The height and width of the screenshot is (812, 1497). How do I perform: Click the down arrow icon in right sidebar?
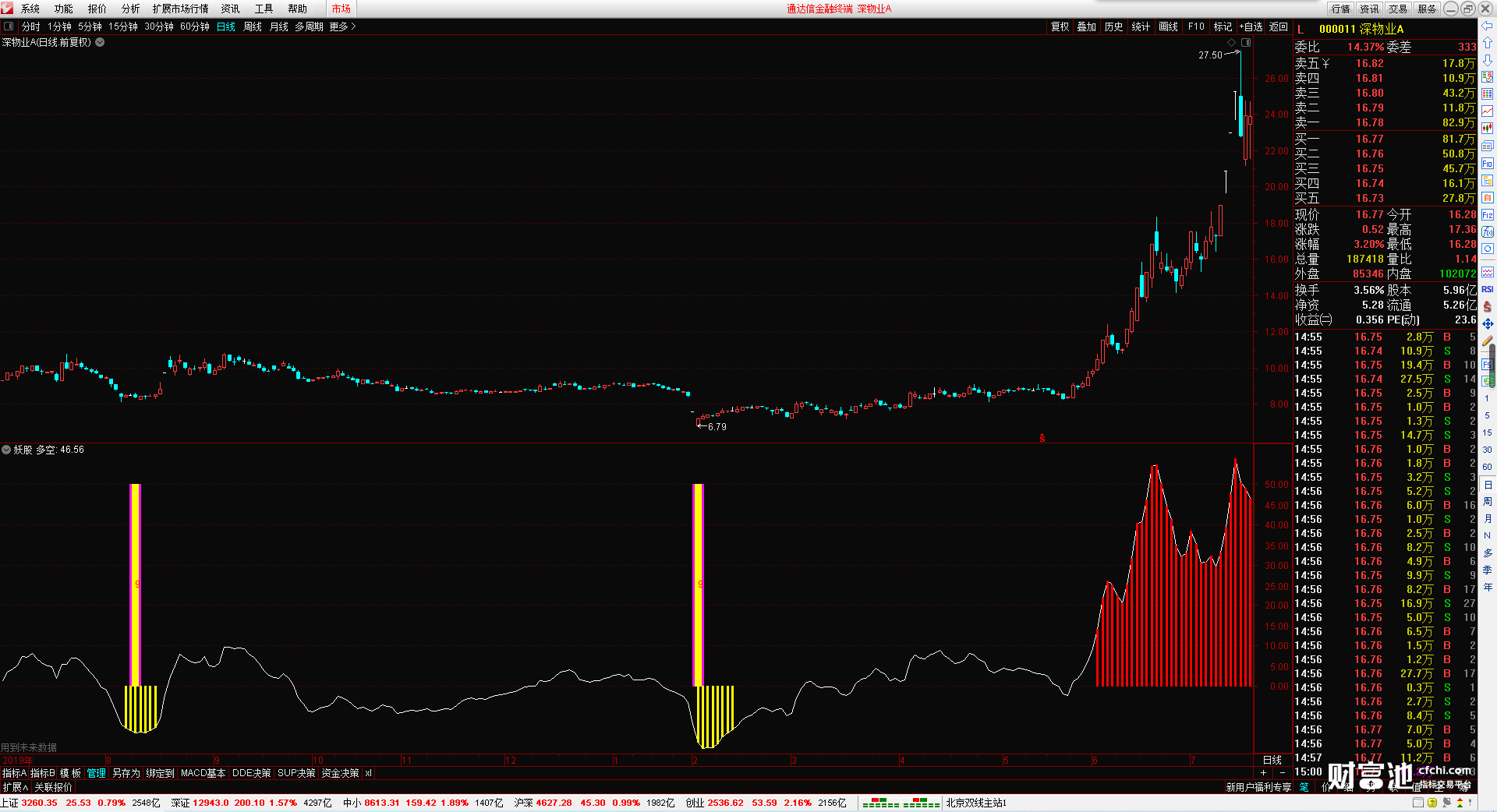[x=1488, y=60]
